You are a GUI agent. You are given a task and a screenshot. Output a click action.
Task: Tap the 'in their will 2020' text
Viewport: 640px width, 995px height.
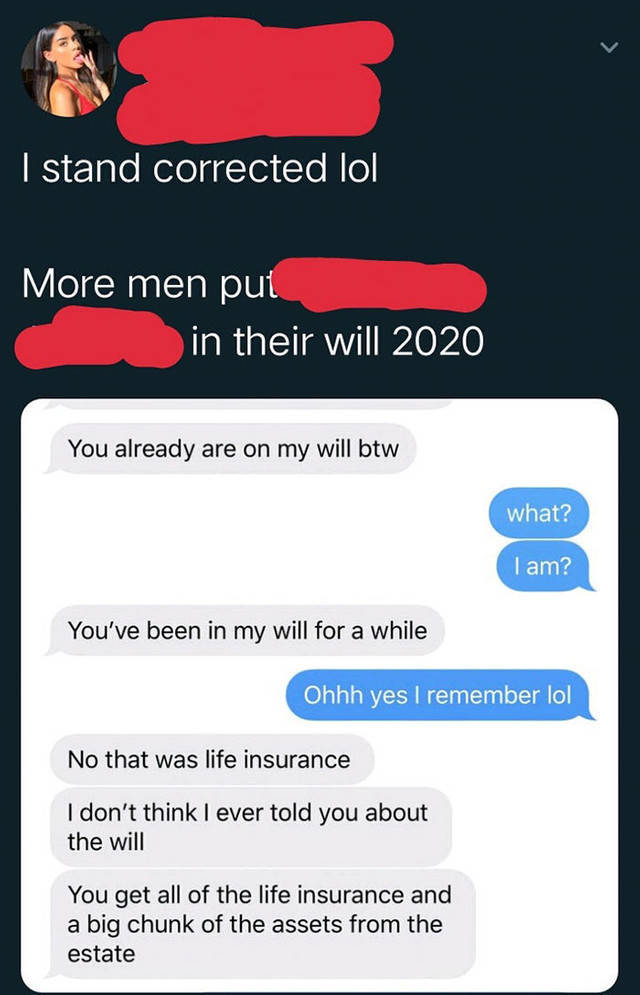click(x=337, y=341)
